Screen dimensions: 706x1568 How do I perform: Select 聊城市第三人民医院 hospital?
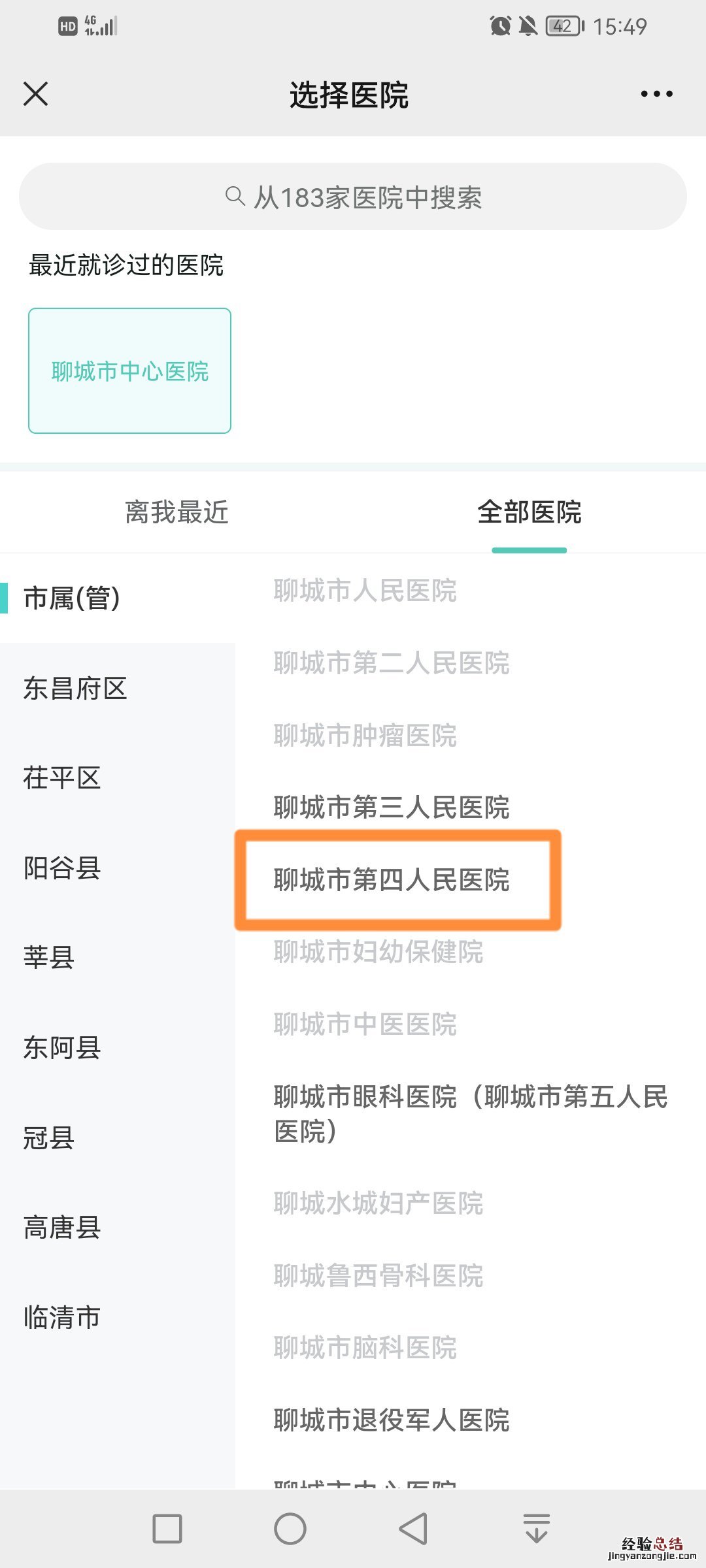(392, 808)
